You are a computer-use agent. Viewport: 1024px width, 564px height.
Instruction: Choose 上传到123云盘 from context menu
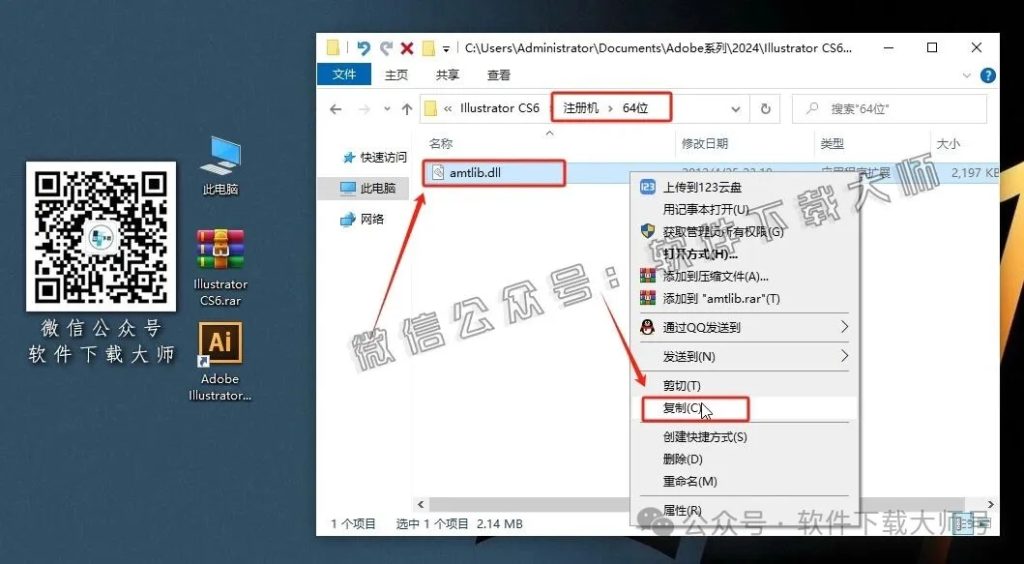click(x=702, y=188)
